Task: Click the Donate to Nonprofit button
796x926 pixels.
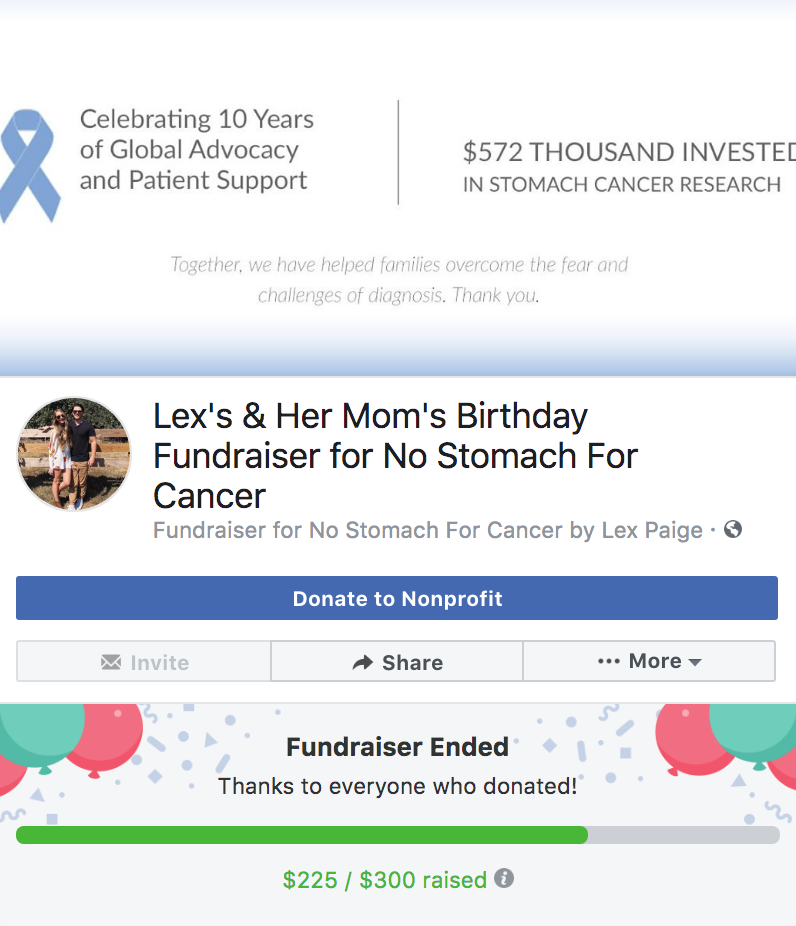Action: pyautogui.click(x=397, y=598)
